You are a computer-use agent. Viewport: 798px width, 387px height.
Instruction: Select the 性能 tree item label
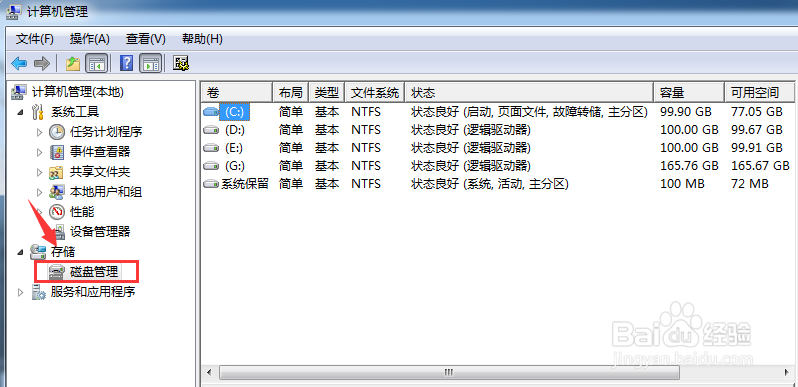click(x=82, y=212)
